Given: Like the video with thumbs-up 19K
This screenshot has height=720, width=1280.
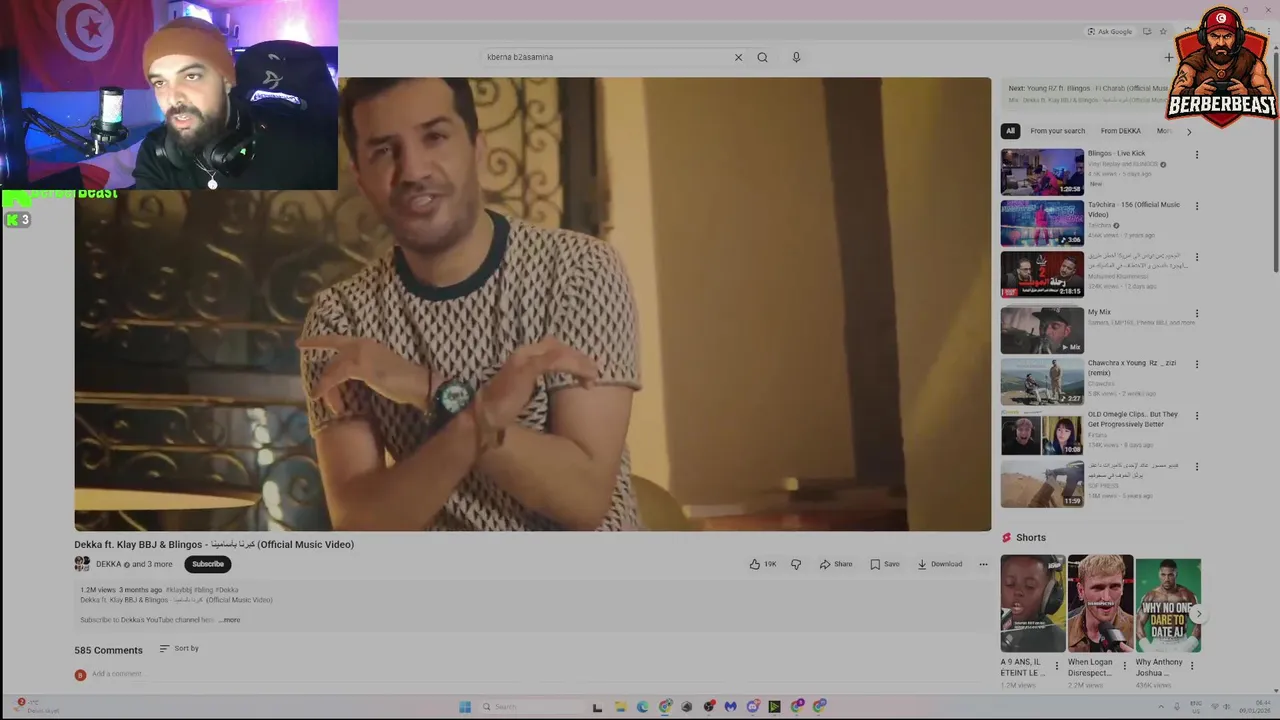Looking at the screenshot, I should (763, 564).
